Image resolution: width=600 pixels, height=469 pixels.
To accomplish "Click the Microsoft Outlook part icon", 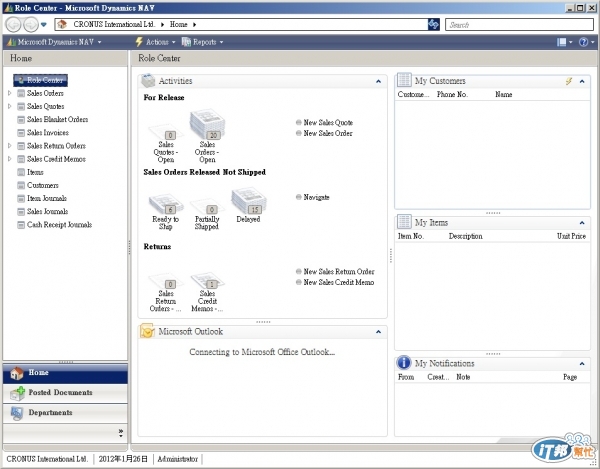I will point(147,331).
